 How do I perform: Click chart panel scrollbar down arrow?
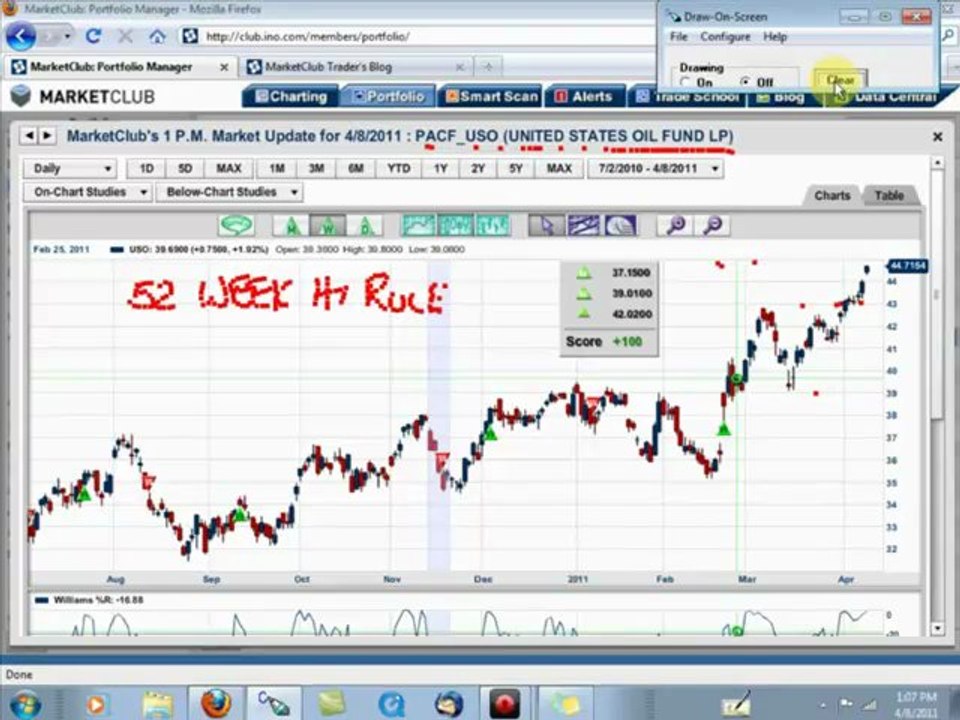(937, 628)
